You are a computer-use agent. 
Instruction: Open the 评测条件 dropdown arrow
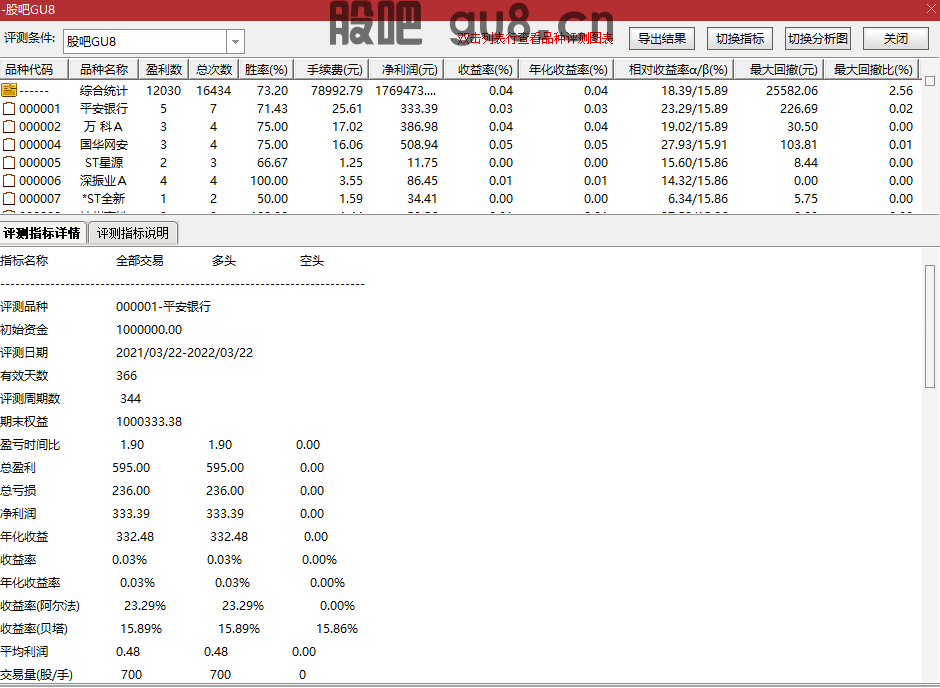click(x=236, y=41)
